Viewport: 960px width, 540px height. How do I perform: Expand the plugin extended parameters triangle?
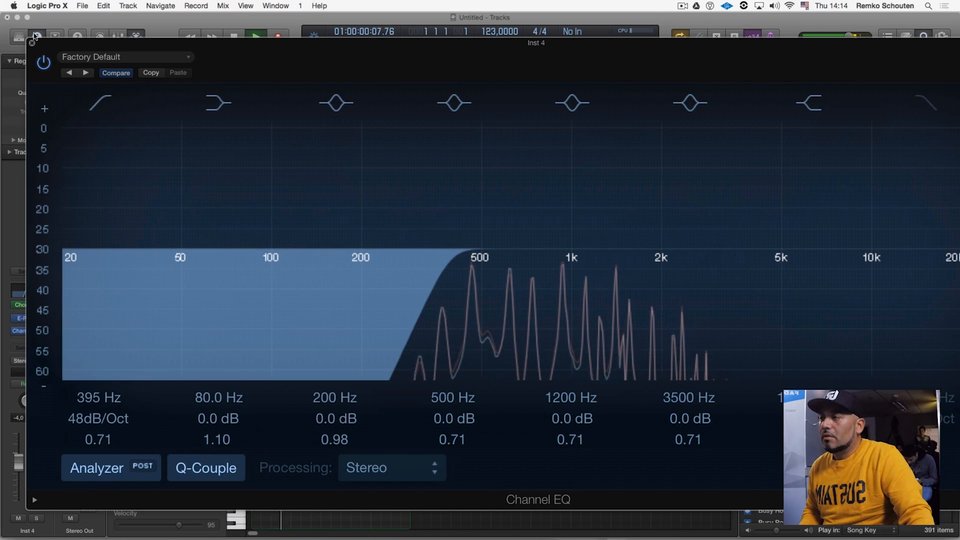pos(34,500)
